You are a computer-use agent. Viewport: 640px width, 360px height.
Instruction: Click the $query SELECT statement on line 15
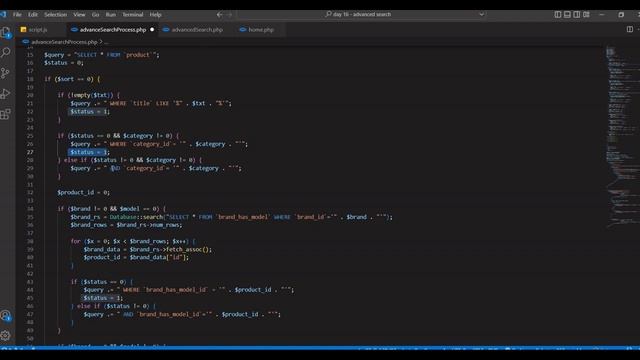[102, 55]
